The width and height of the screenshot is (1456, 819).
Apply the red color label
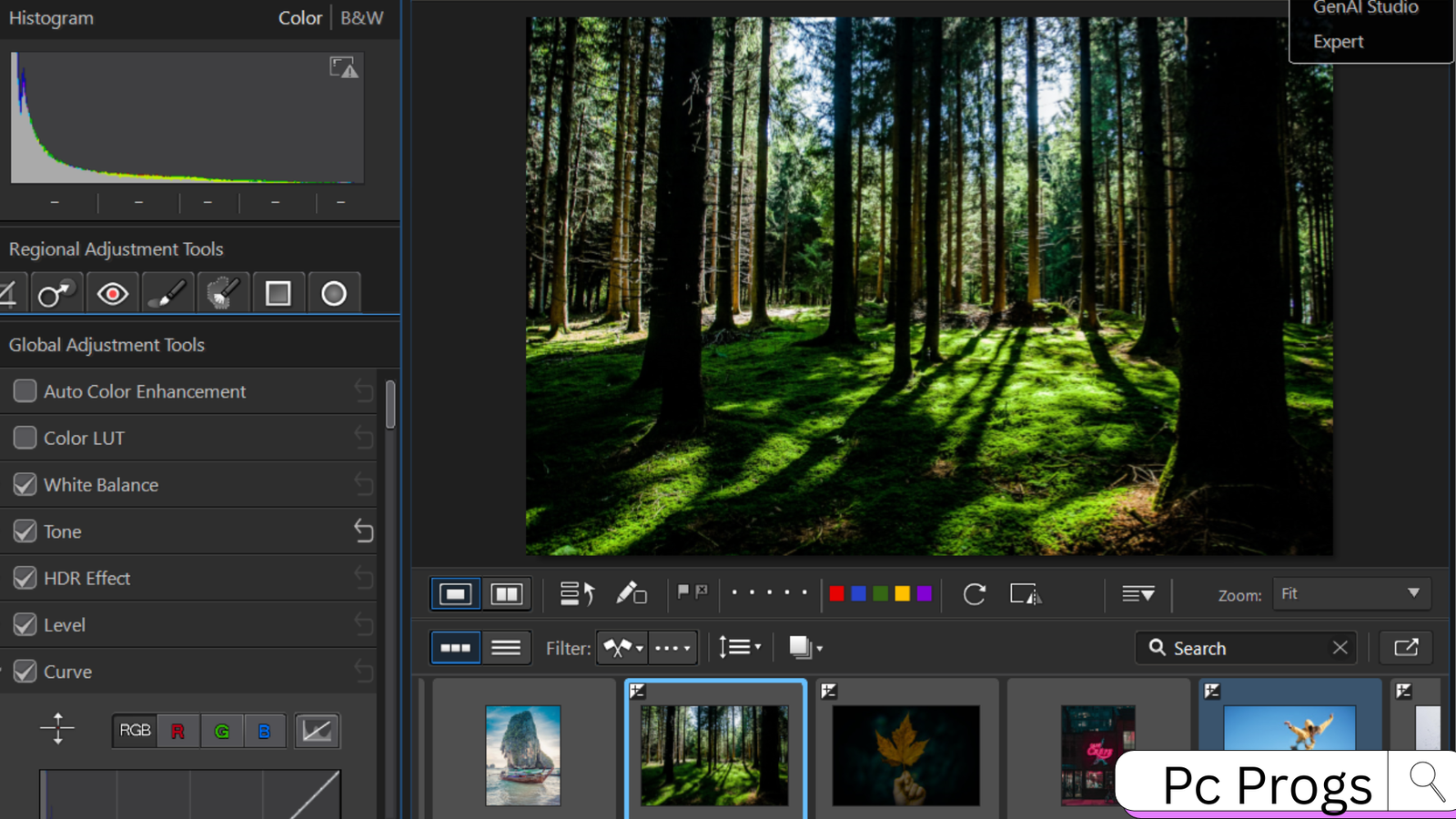tap(836, 594)
